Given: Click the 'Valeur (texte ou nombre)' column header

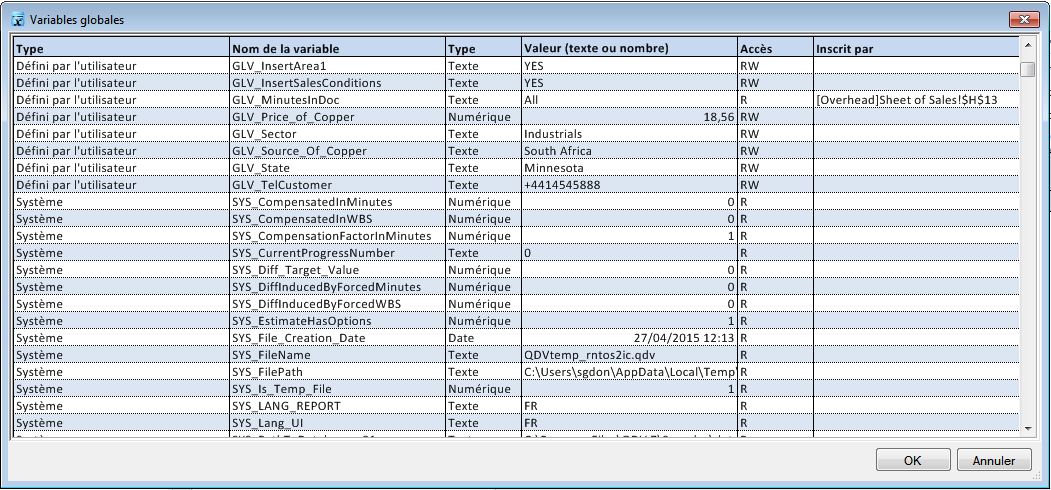Looking at the screenshot, I should 629,49.
